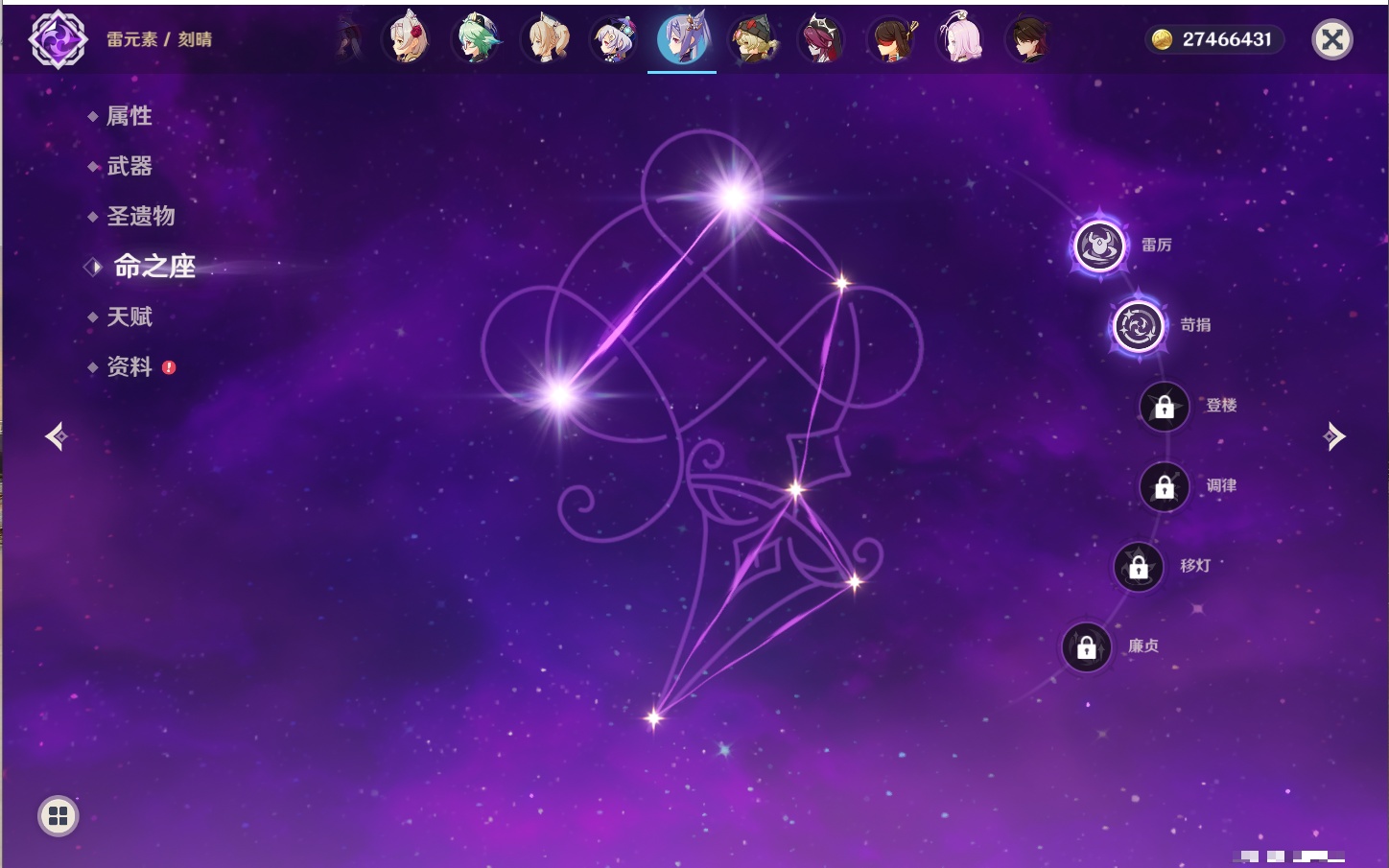Open the 属性 attributes page
Image resolution: width=1389 pixels, height=868 pixels.
pyautogui.click(x=129, y=116)
